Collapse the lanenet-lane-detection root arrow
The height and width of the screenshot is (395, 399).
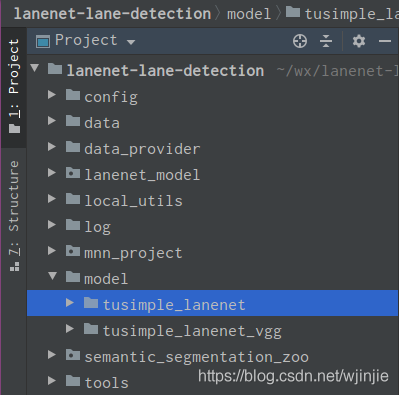[34, 68]
